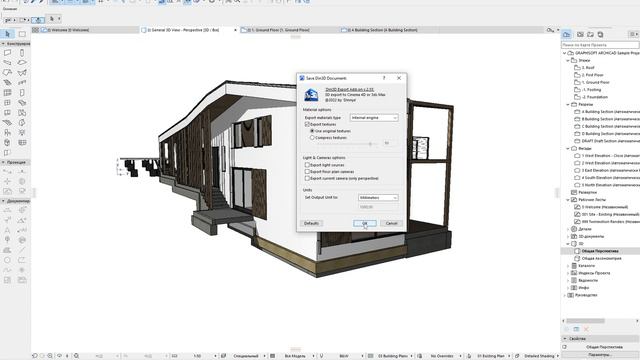
Task: Select the Use original textures radio button
Action: 312,131
